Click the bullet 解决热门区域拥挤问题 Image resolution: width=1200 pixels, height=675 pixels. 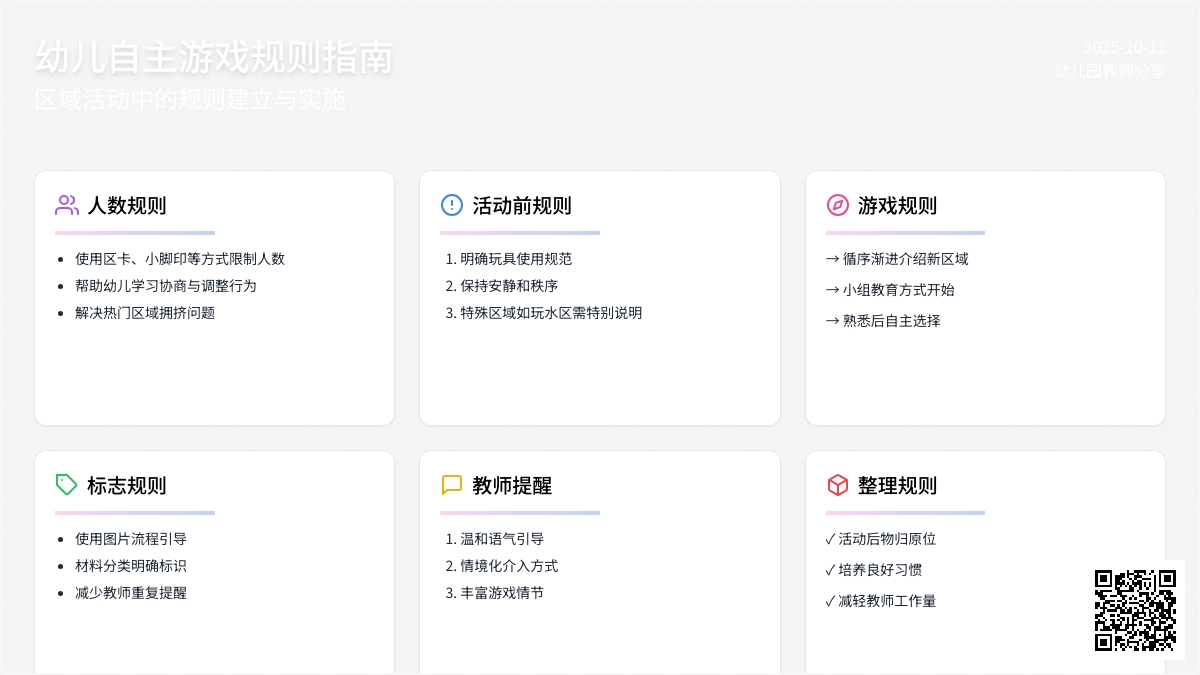tap(145, 313)
